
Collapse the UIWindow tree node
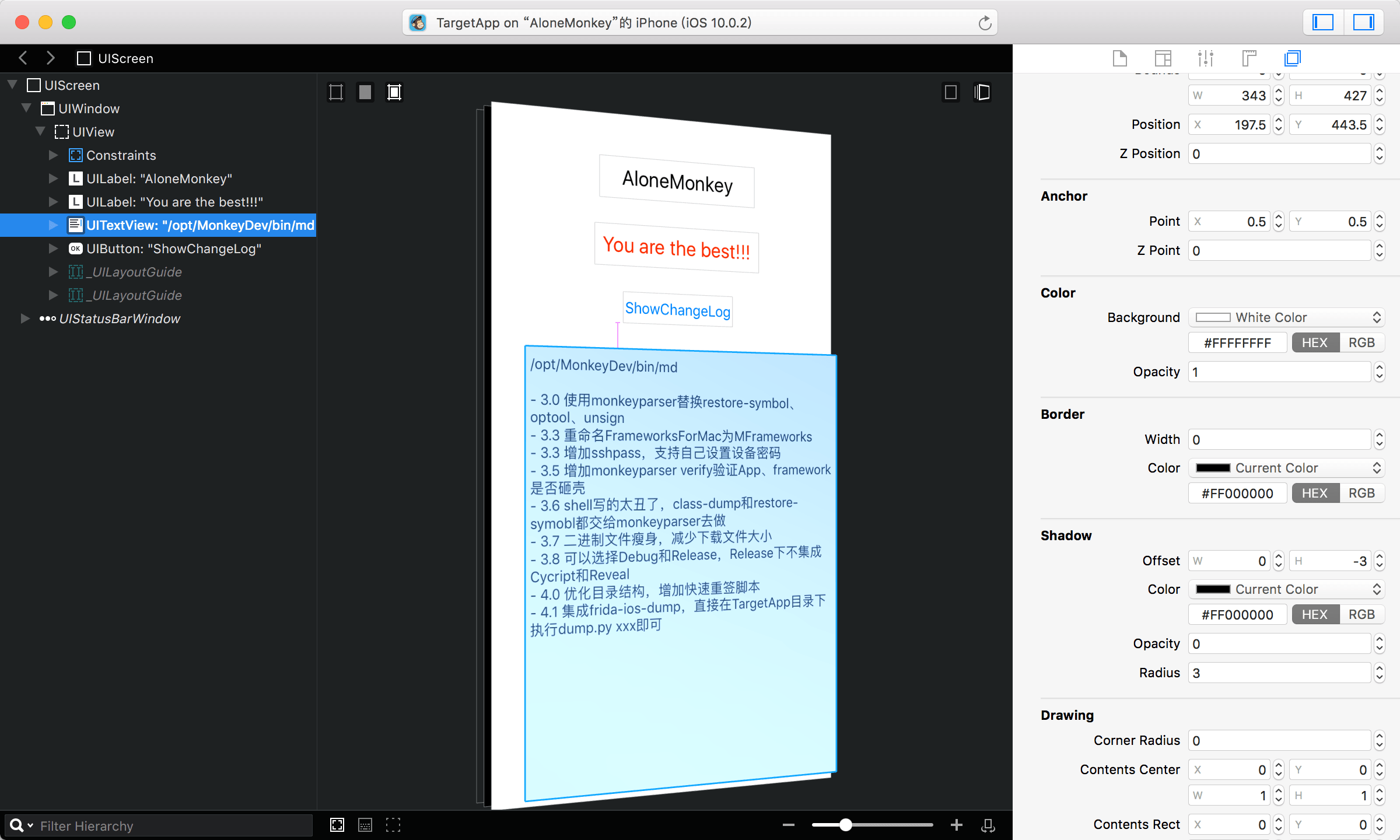click(x=26, y=108)
